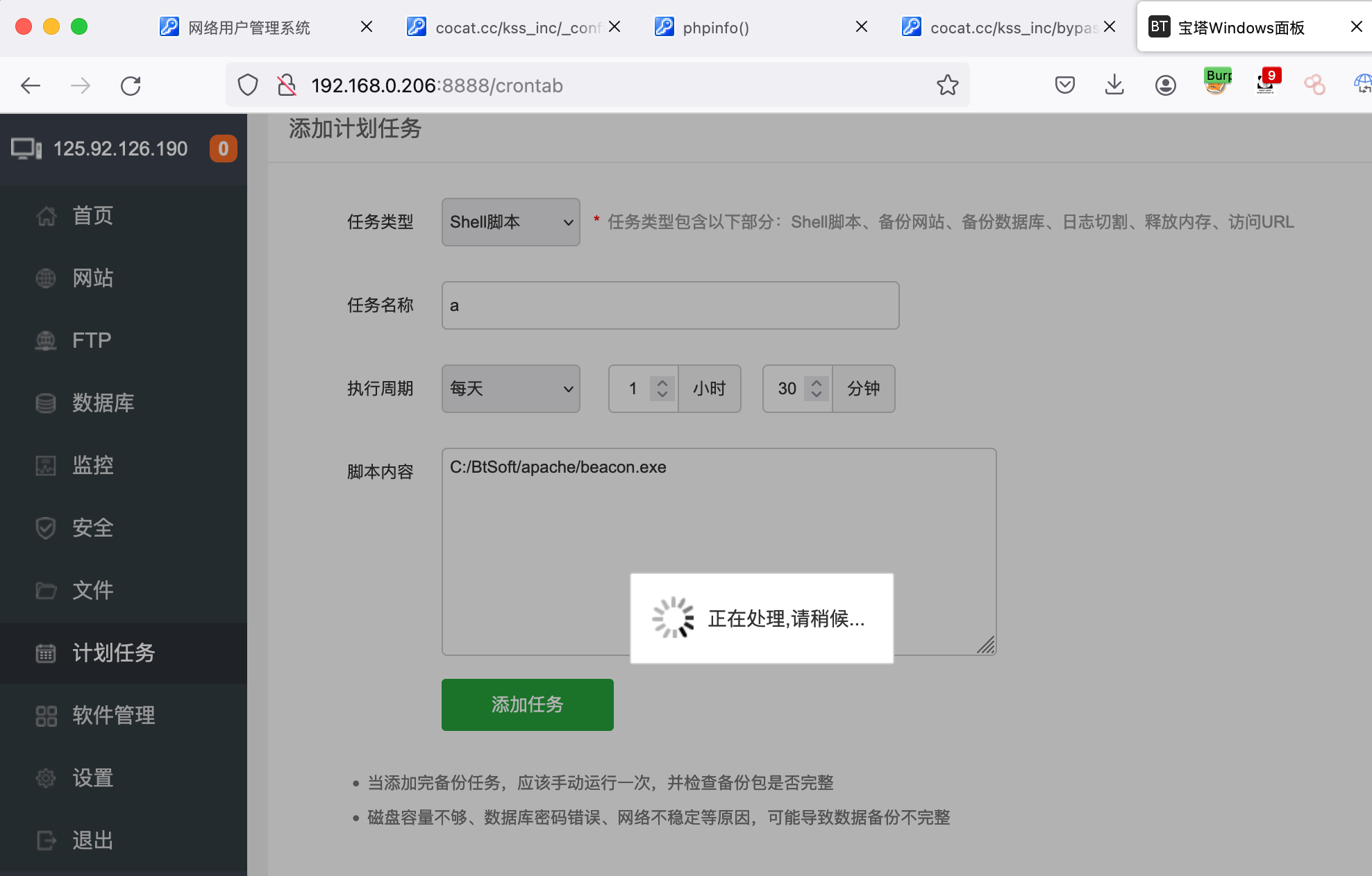Click the stepper arrows on the 小时 field
Screen dimensions: 1372x876
[x=662, y=389]
